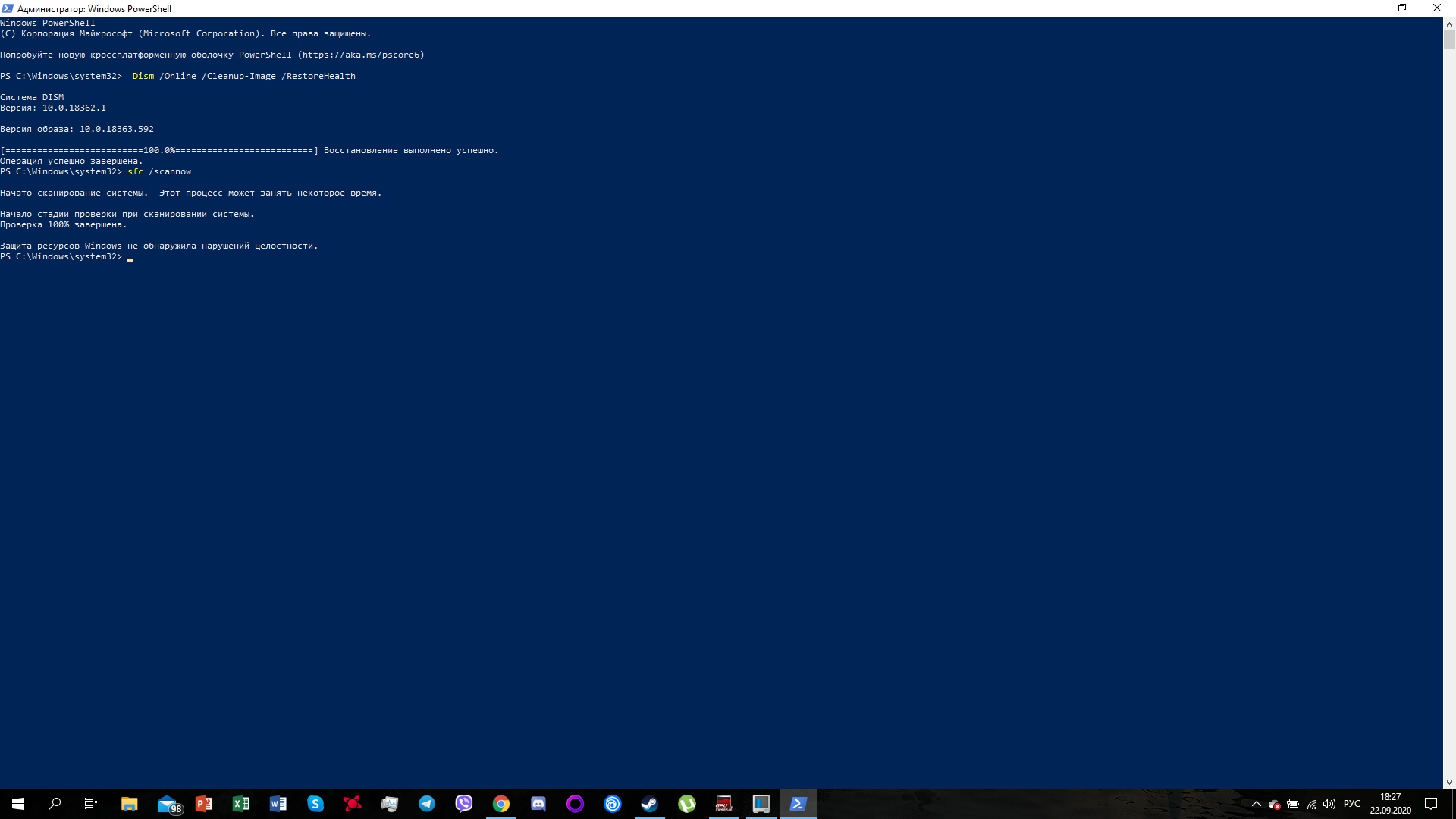Open the uTorrent taskbar icon
This screenshot has height=819, width=1456.
[x=687, y=804]
